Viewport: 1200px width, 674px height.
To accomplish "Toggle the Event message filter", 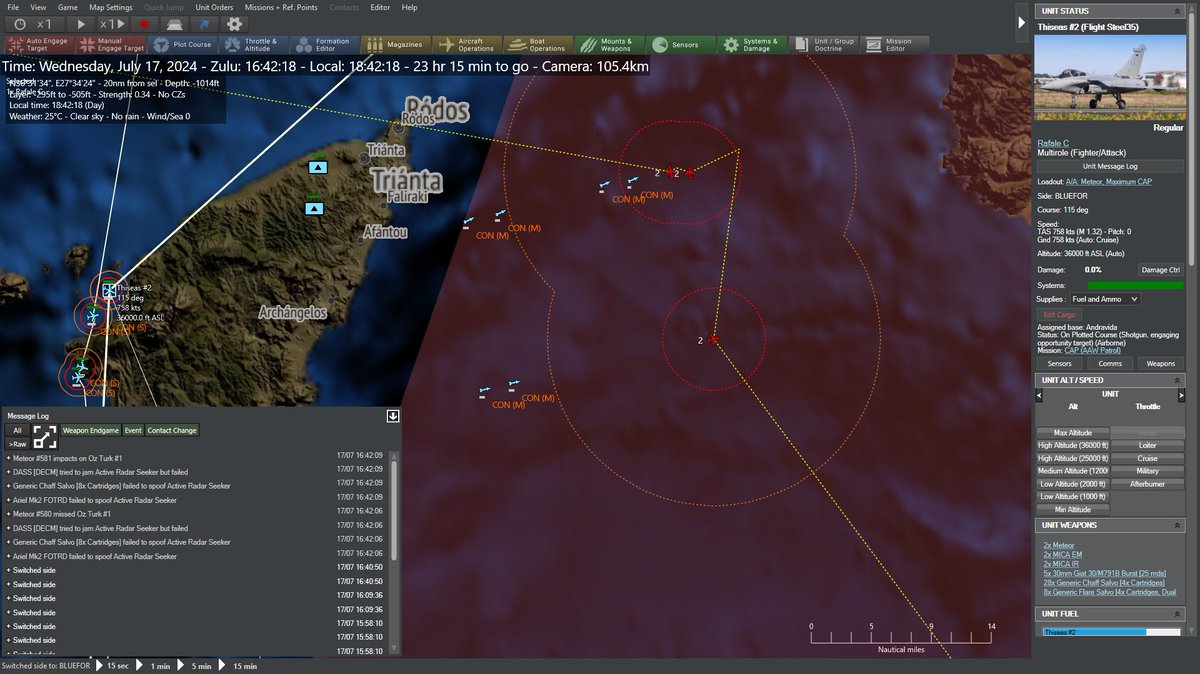I will point(133,430).
